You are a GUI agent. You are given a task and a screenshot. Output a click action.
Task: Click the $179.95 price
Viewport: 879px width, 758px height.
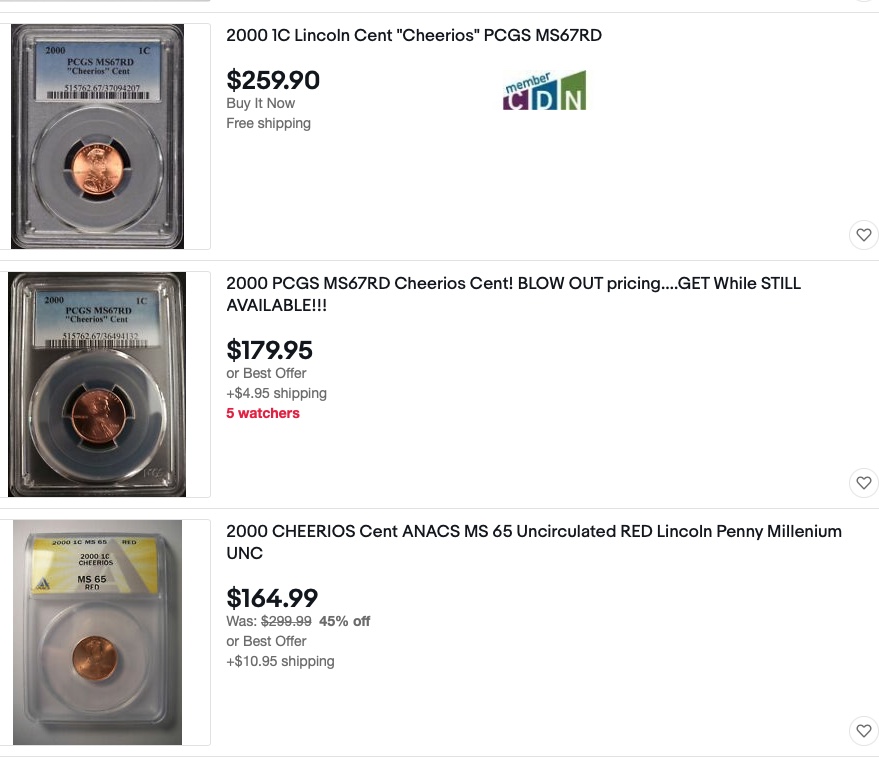pyautogui.click(x=269, y=351)
